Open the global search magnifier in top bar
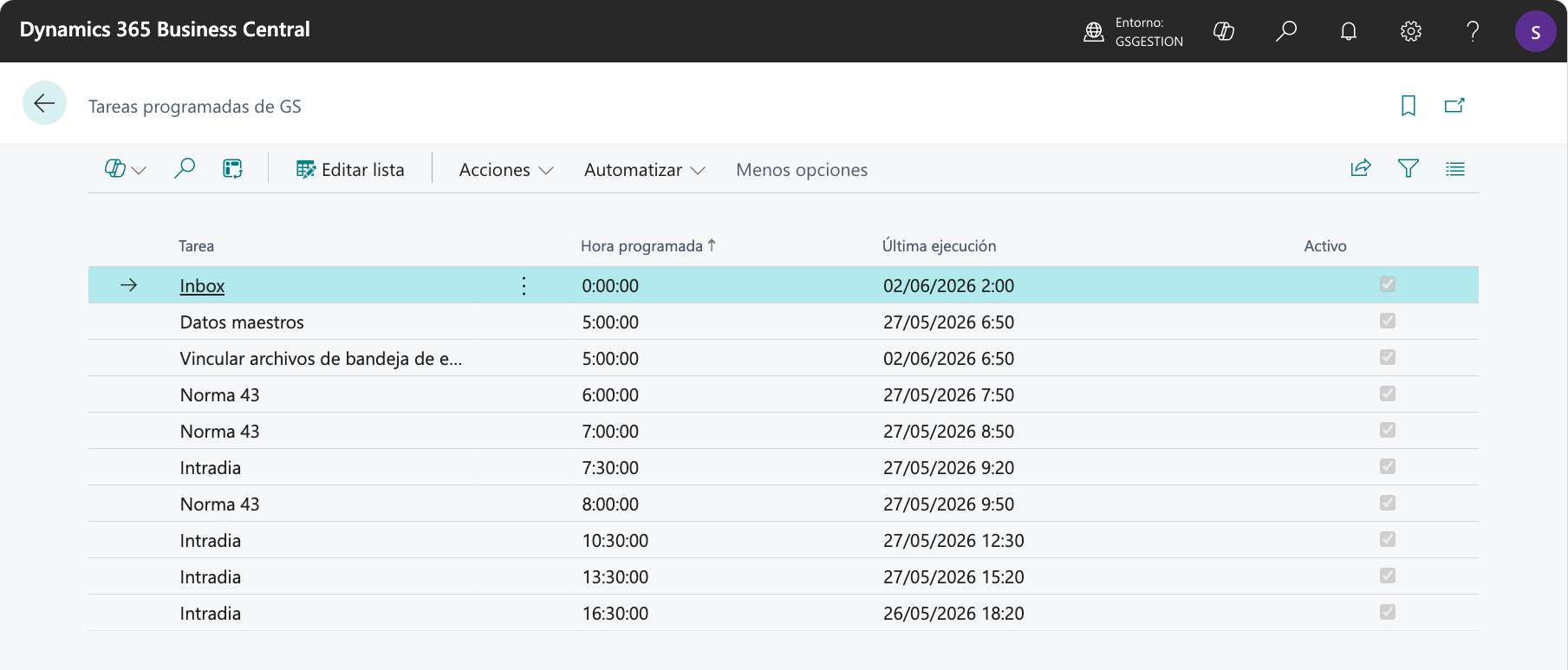This screenshot has width=1568, height=670. [x=1286, y=31]
